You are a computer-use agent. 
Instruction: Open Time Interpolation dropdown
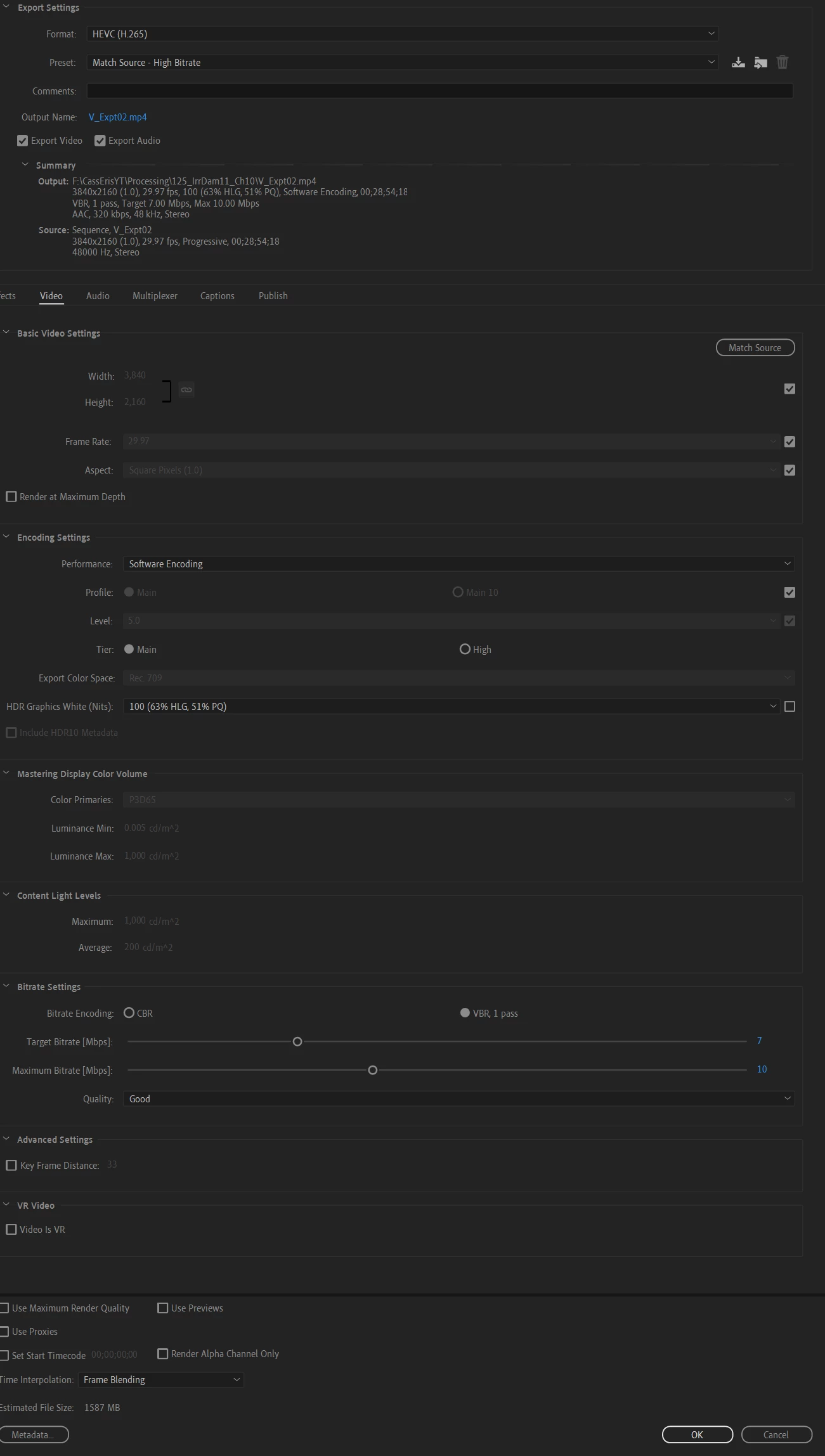coord(161,1380)
